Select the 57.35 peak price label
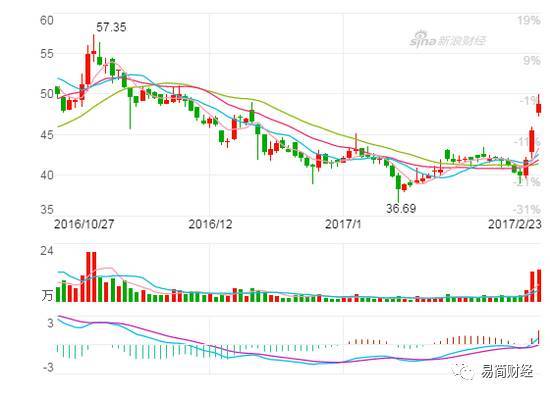 tap(111, 27)
